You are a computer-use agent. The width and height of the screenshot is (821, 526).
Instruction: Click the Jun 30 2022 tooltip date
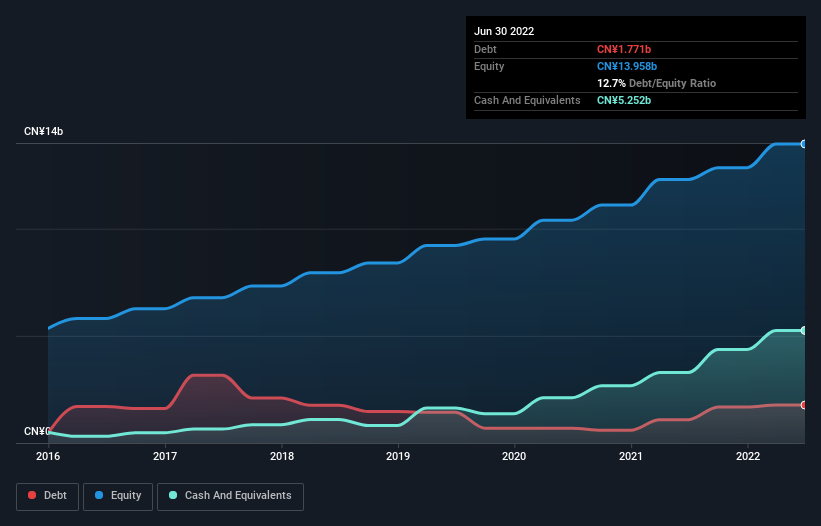click(x=504, y=31)
